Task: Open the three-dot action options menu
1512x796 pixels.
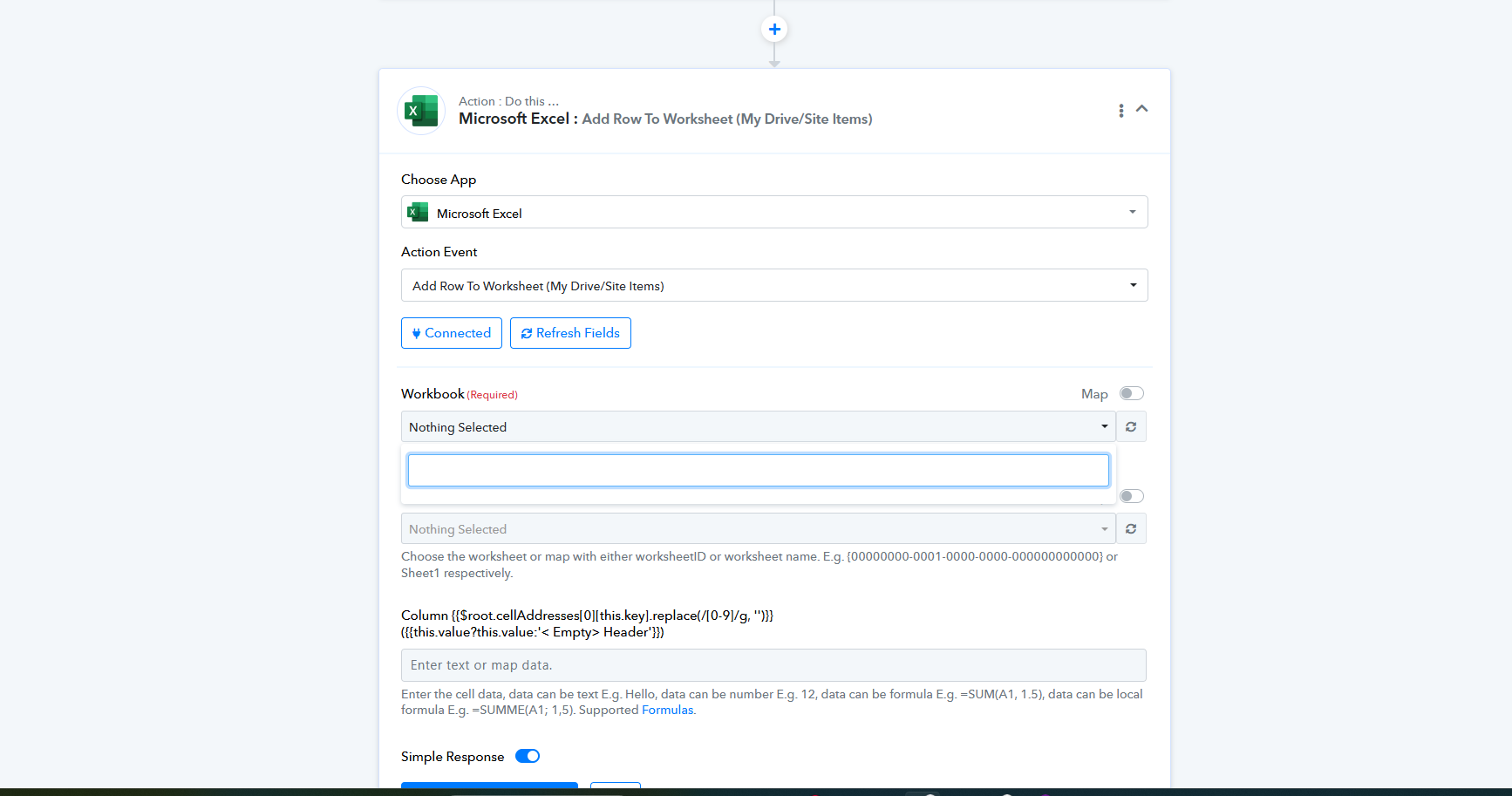Action: 1120,111
